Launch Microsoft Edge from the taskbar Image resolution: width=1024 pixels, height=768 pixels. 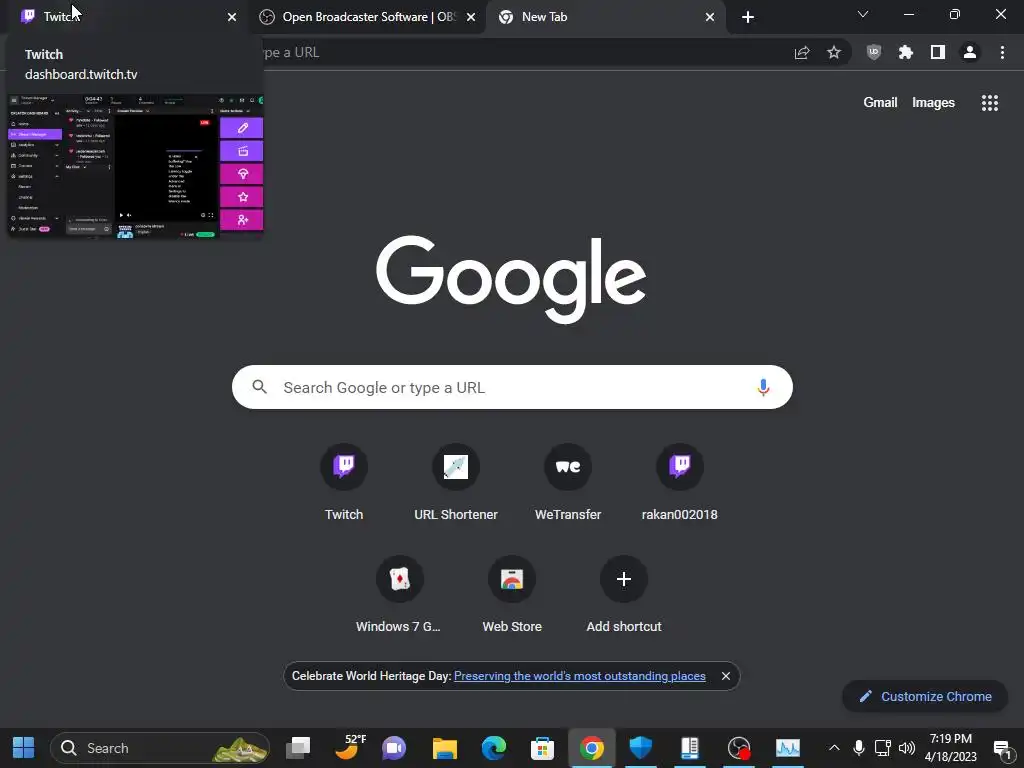(x=494, y=748)
